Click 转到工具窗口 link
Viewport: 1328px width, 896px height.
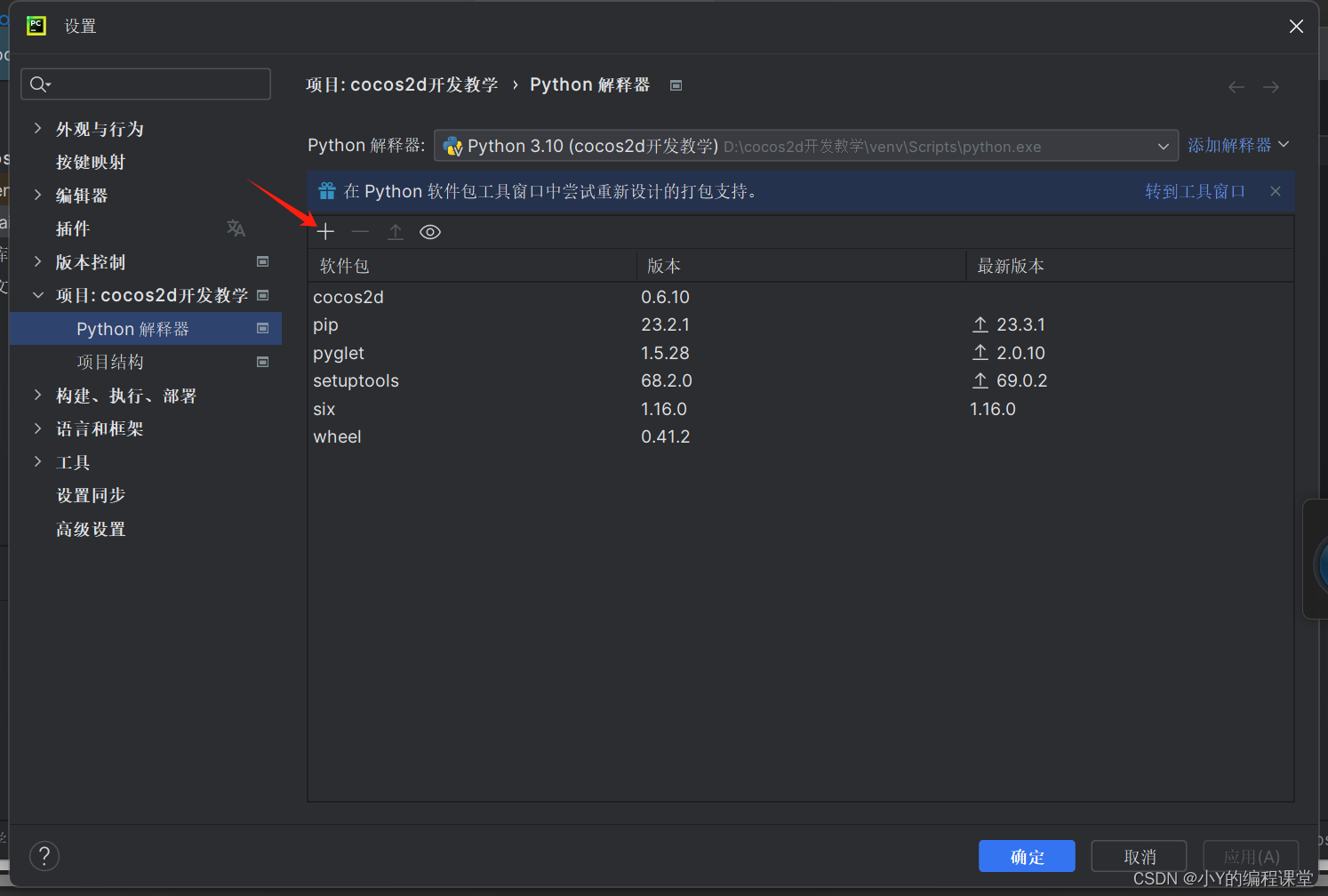point(1195,191)
